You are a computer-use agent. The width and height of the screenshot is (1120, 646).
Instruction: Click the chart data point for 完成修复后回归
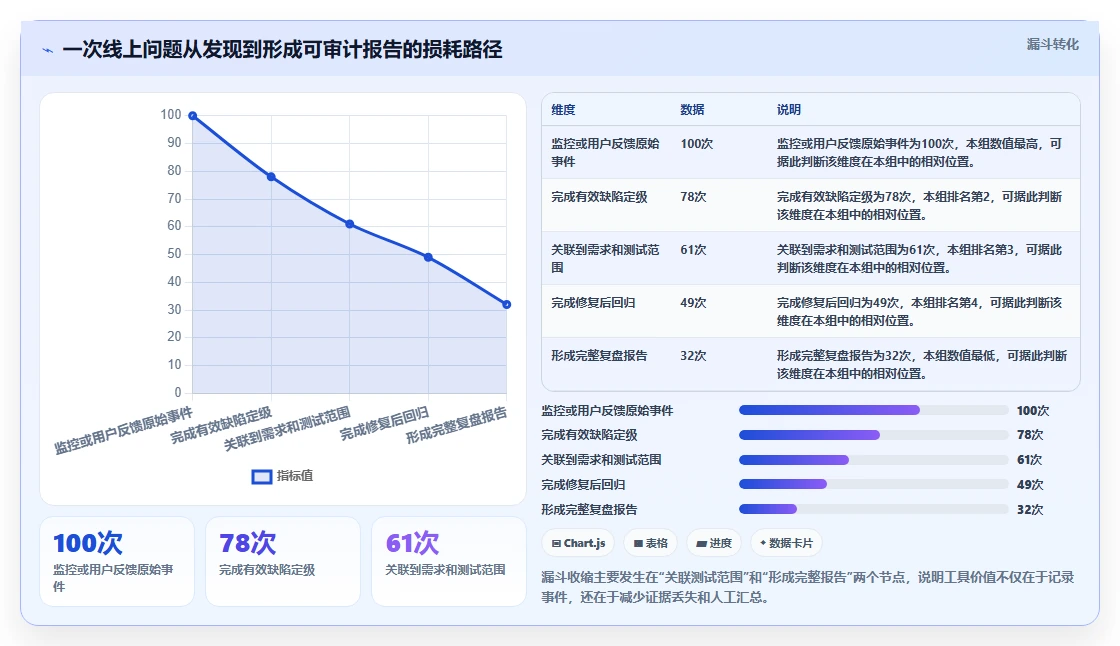pyautogui.click(x=428, y=257)
